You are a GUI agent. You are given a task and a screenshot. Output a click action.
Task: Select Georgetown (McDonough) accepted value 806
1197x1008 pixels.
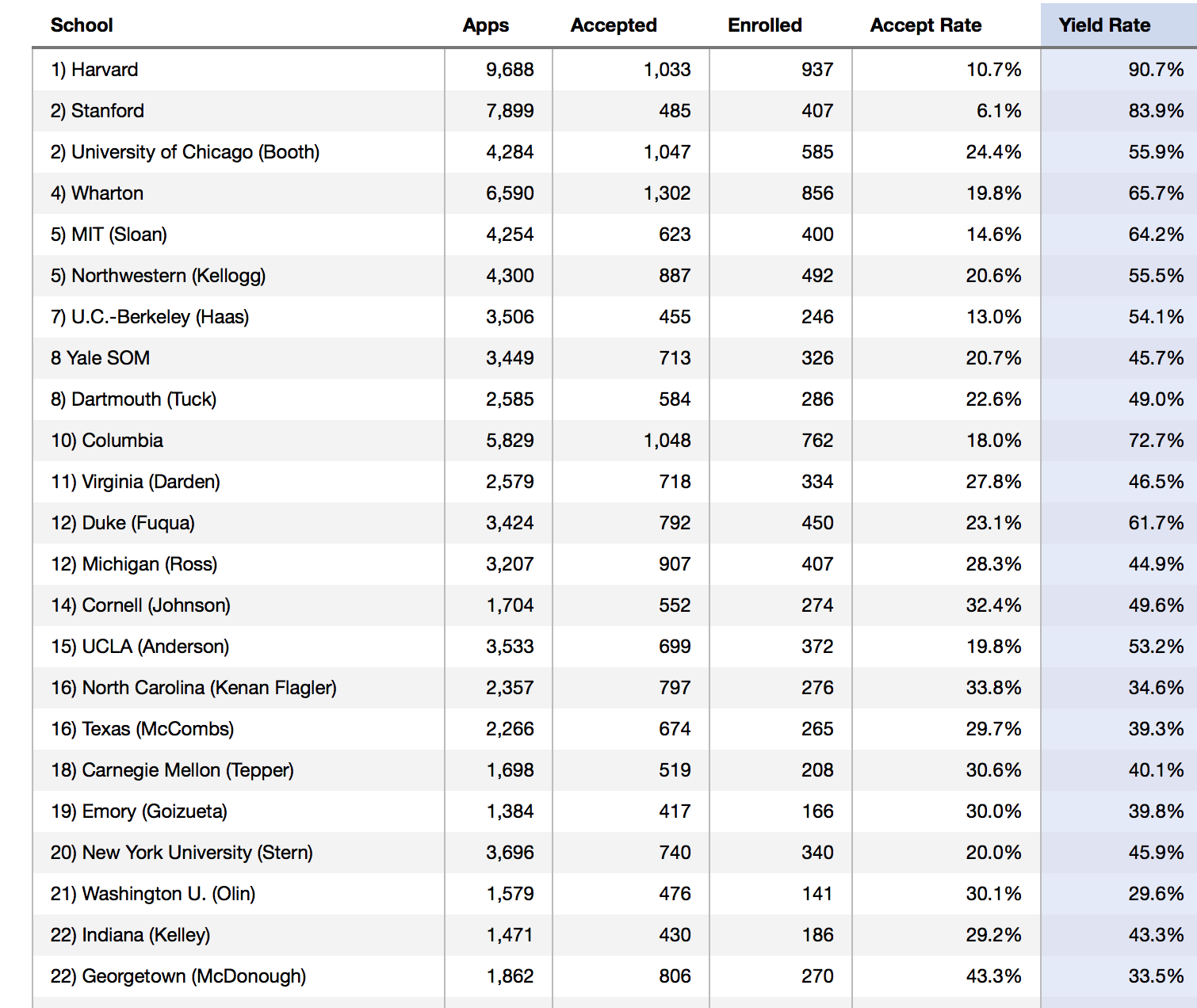coord(675,976)
